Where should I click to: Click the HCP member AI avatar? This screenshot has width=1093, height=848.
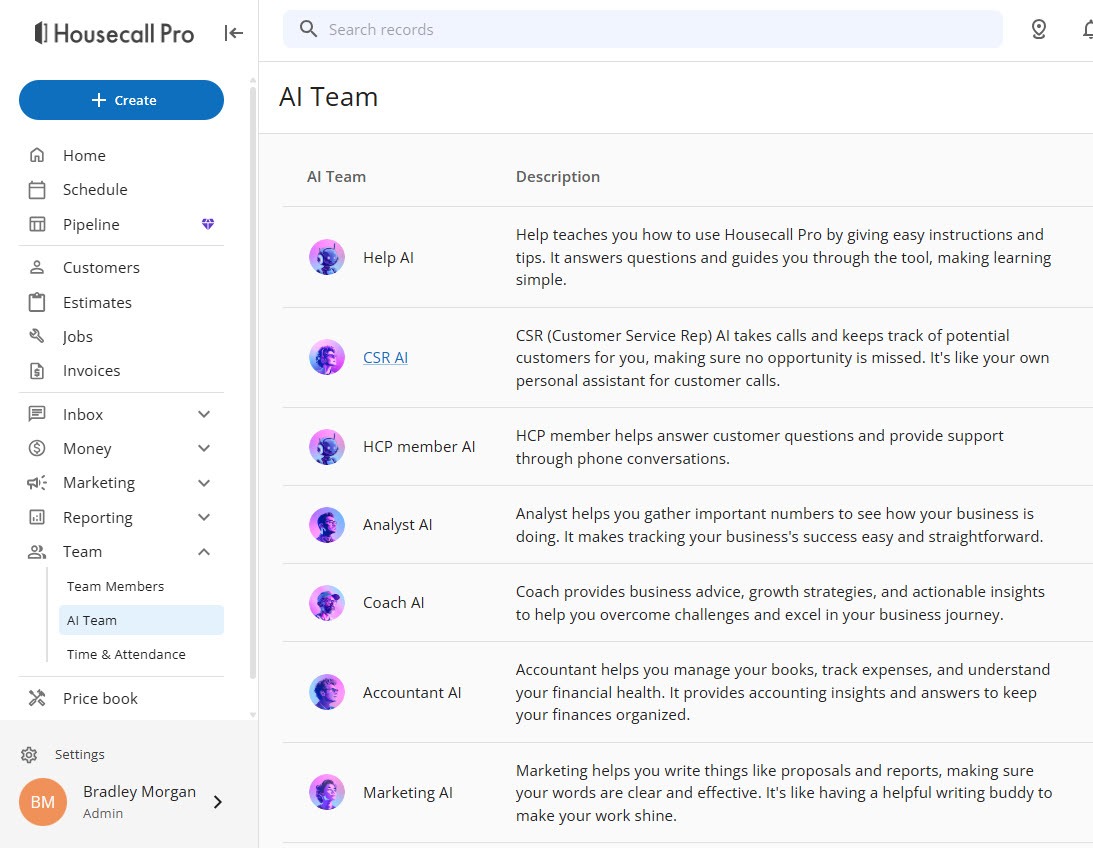(327, 447)
